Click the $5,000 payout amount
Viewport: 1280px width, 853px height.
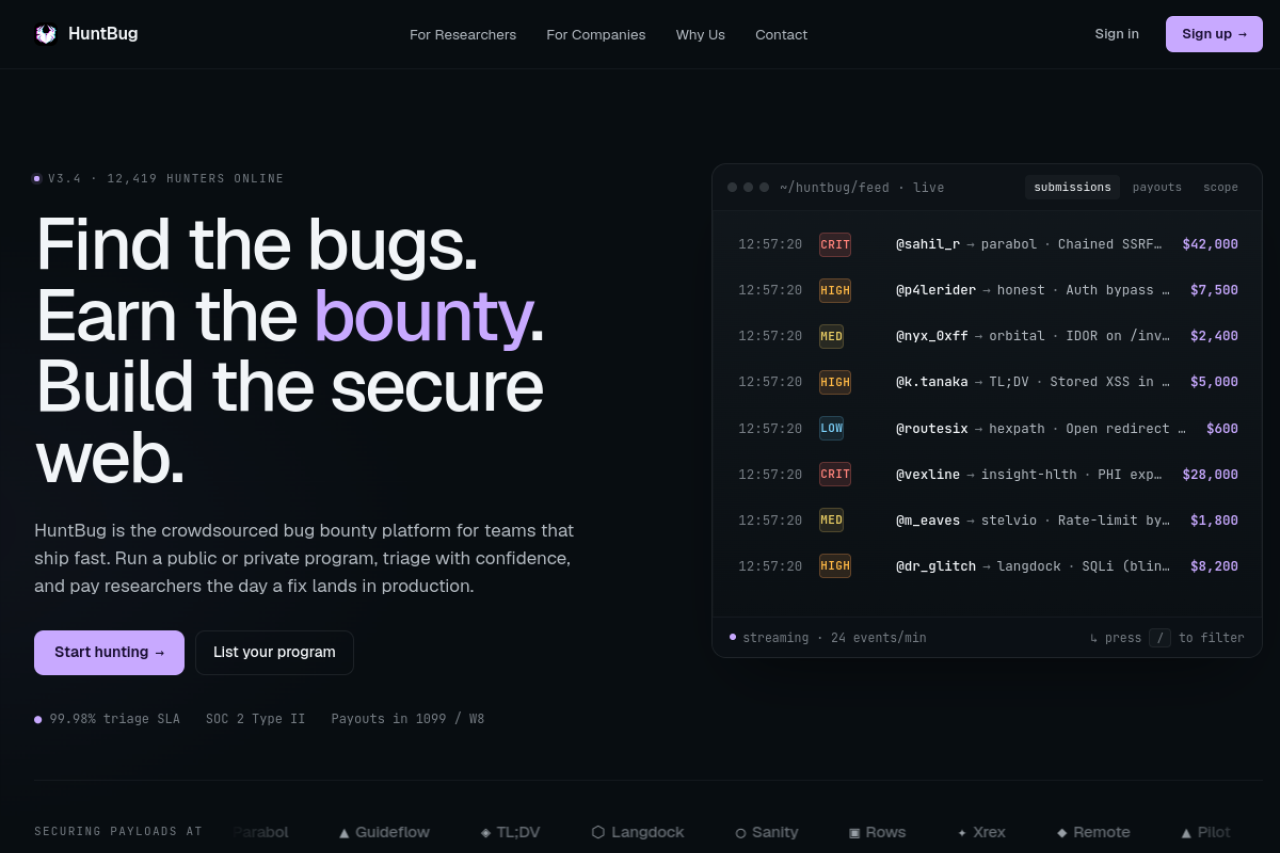[x=1214, y=382]
